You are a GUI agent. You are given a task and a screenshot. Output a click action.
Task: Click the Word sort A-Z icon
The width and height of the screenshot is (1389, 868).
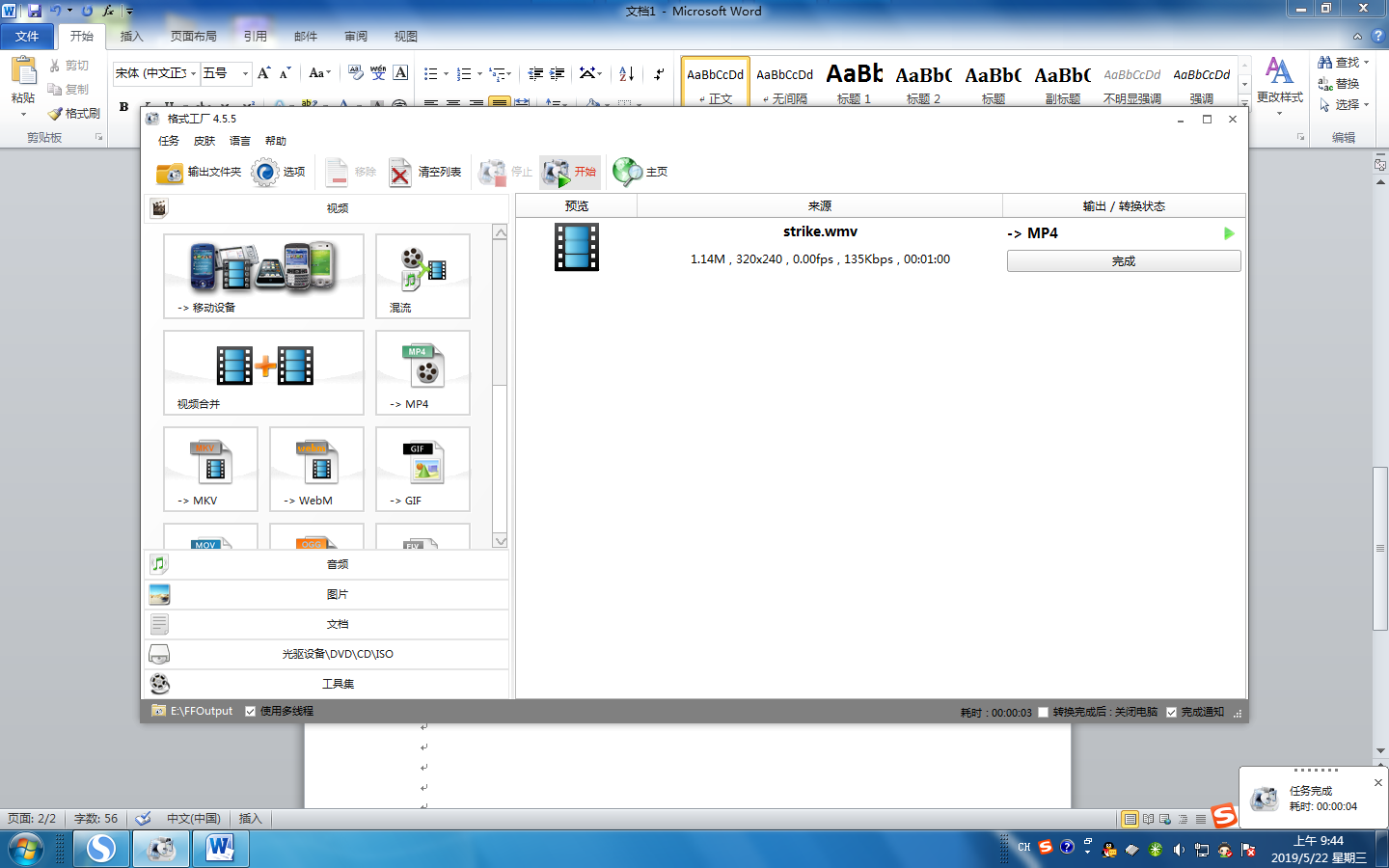click(x=626, y=73)
